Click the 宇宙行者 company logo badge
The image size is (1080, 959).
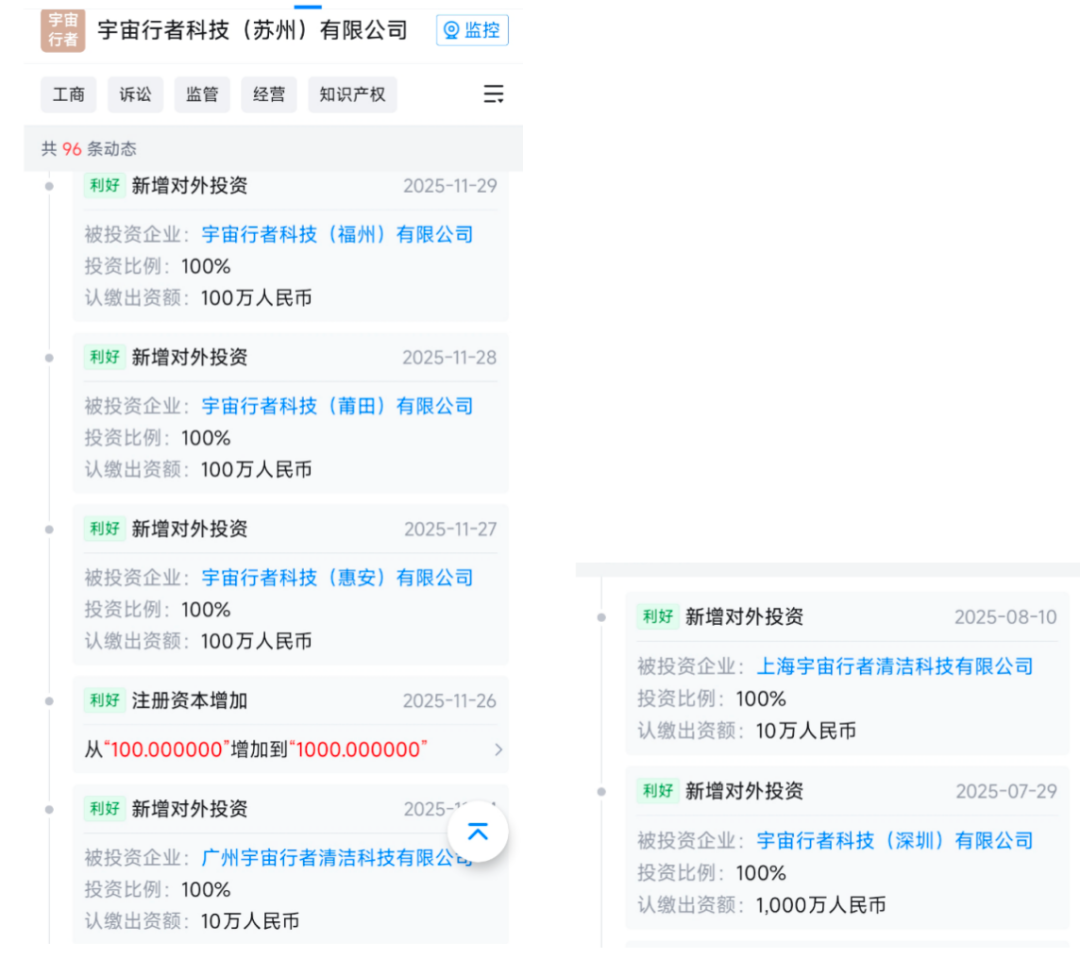coord(63,31)
